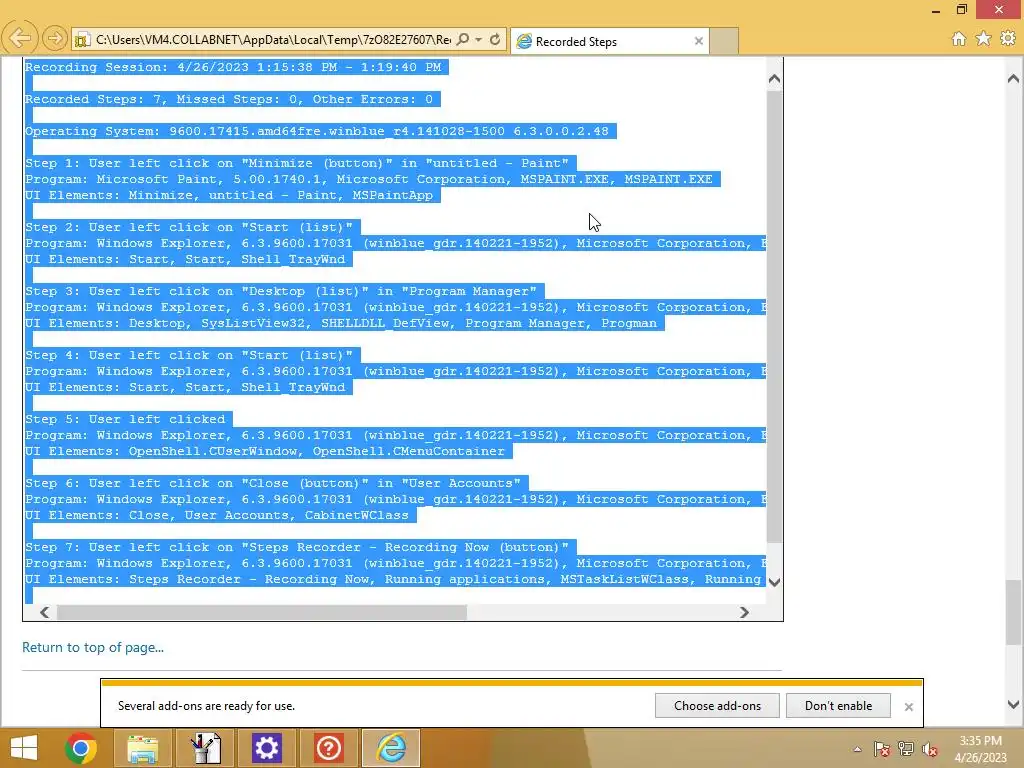This screenshot has height=768, width=1024.
Task: Click the details box left scroll arrow
Action: pyautogui.click(x=44, y=613)
